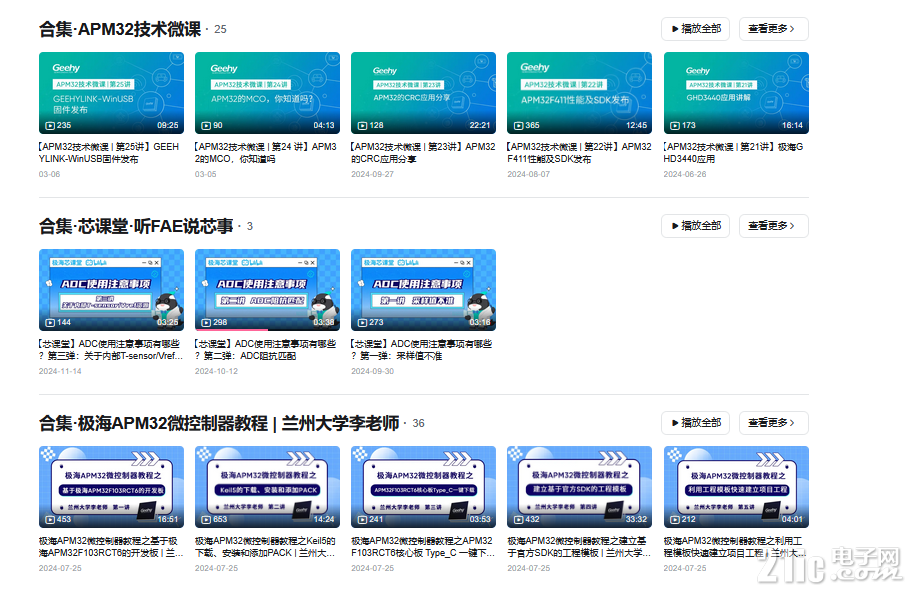Click play-count icon showing 273 on ADC第一讲 thumbnail
Image resolution: width=911 pixels, height=590 pixels.
363,323
